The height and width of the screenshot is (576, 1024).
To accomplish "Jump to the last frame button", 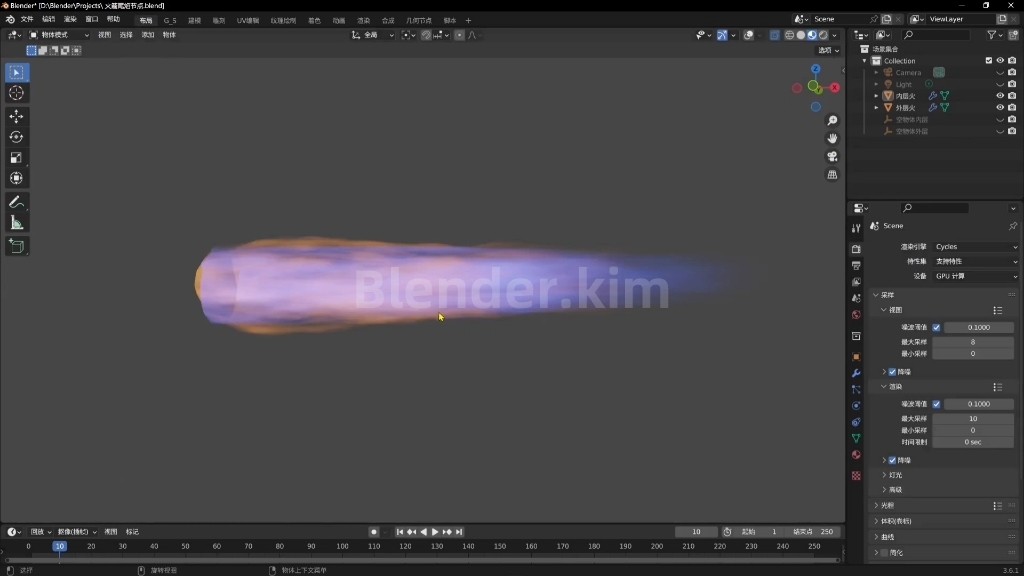I will (459, 532).
